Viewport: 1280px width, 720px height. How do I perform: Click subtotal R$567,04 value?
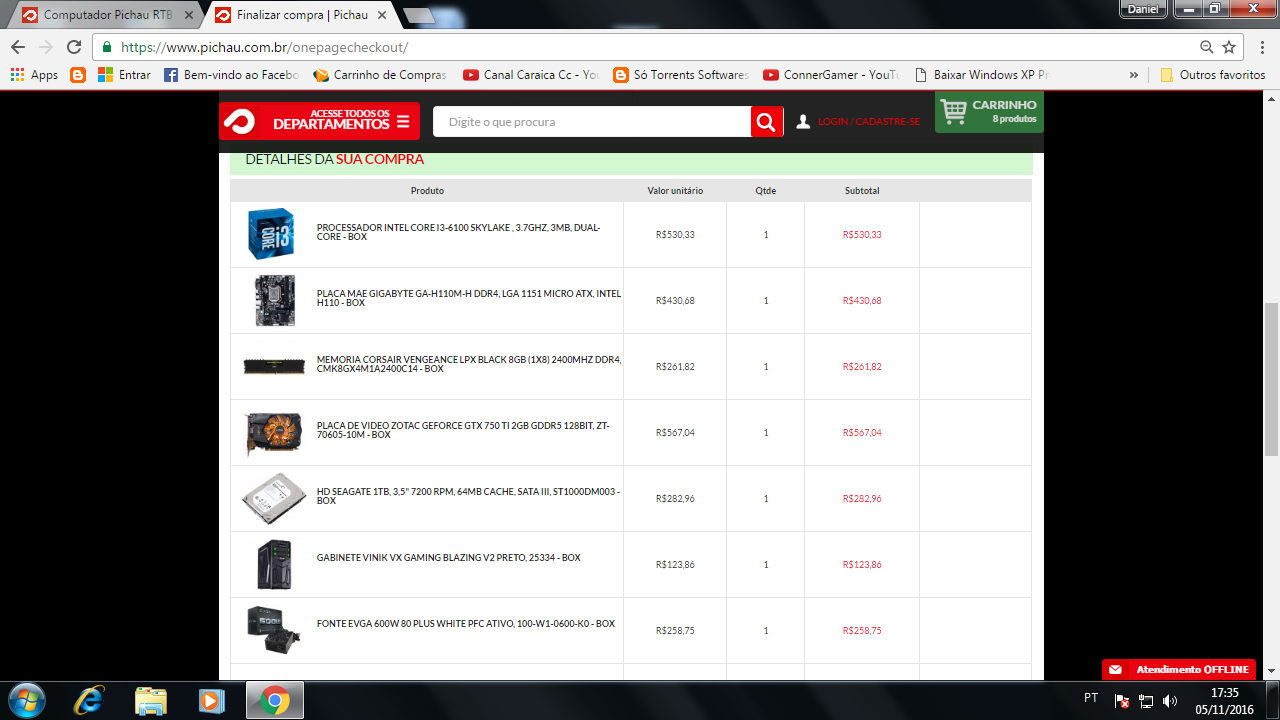pyautogui.click(x=862, y=433)
